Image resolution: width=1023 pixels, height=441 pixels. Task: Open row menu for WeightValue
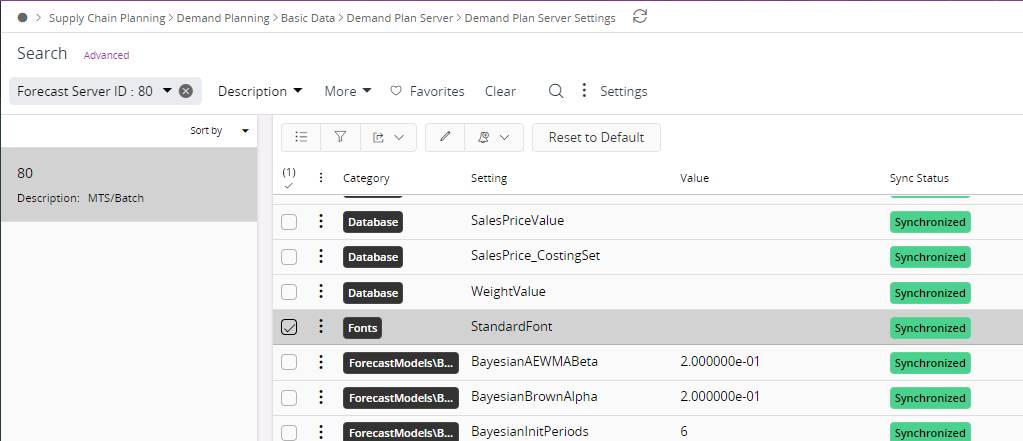pyautogui.click(x=321, y=292)
